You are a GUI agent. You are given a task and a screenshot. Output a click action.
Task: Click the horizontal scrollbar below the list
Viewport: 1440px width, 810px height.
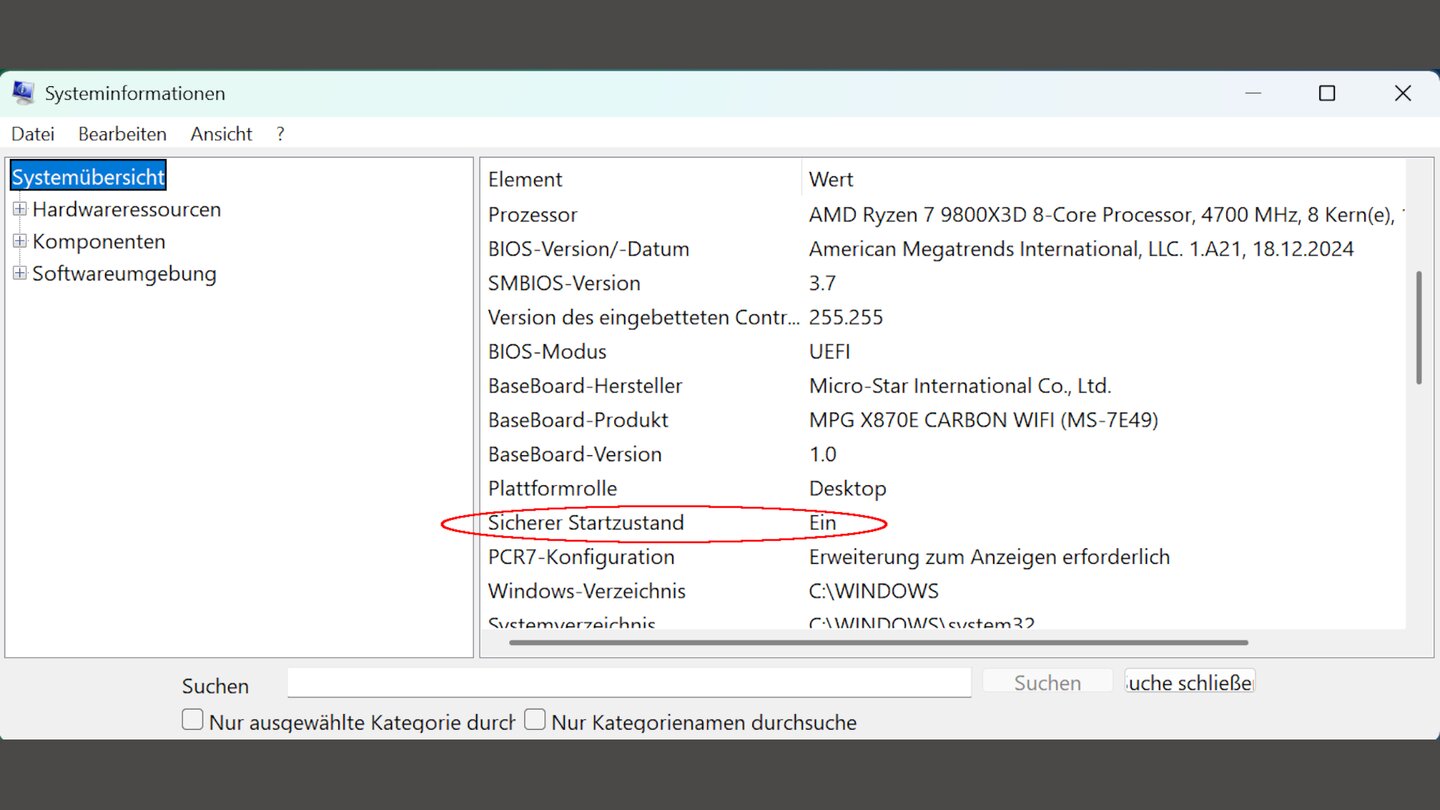pos(878,642)
